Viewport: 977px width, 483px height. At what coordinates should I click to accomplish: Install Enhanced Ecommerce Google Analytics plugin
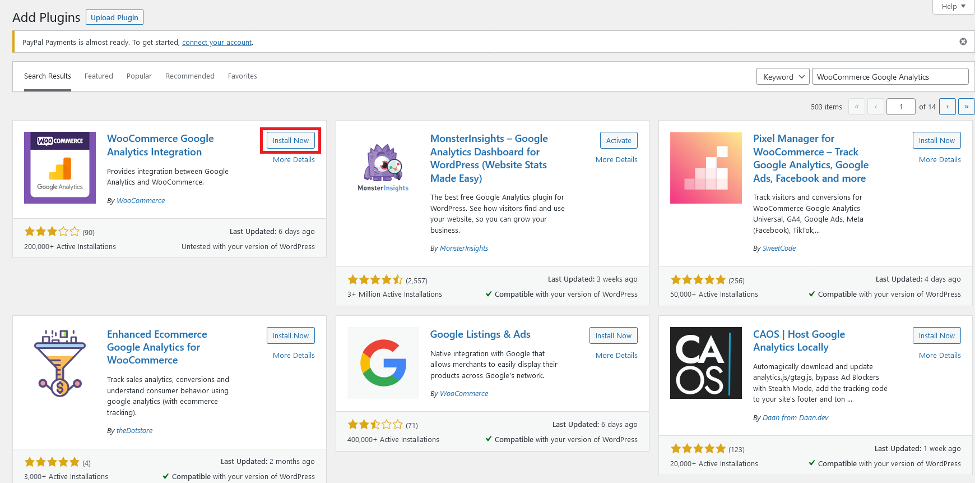[290, 335]
